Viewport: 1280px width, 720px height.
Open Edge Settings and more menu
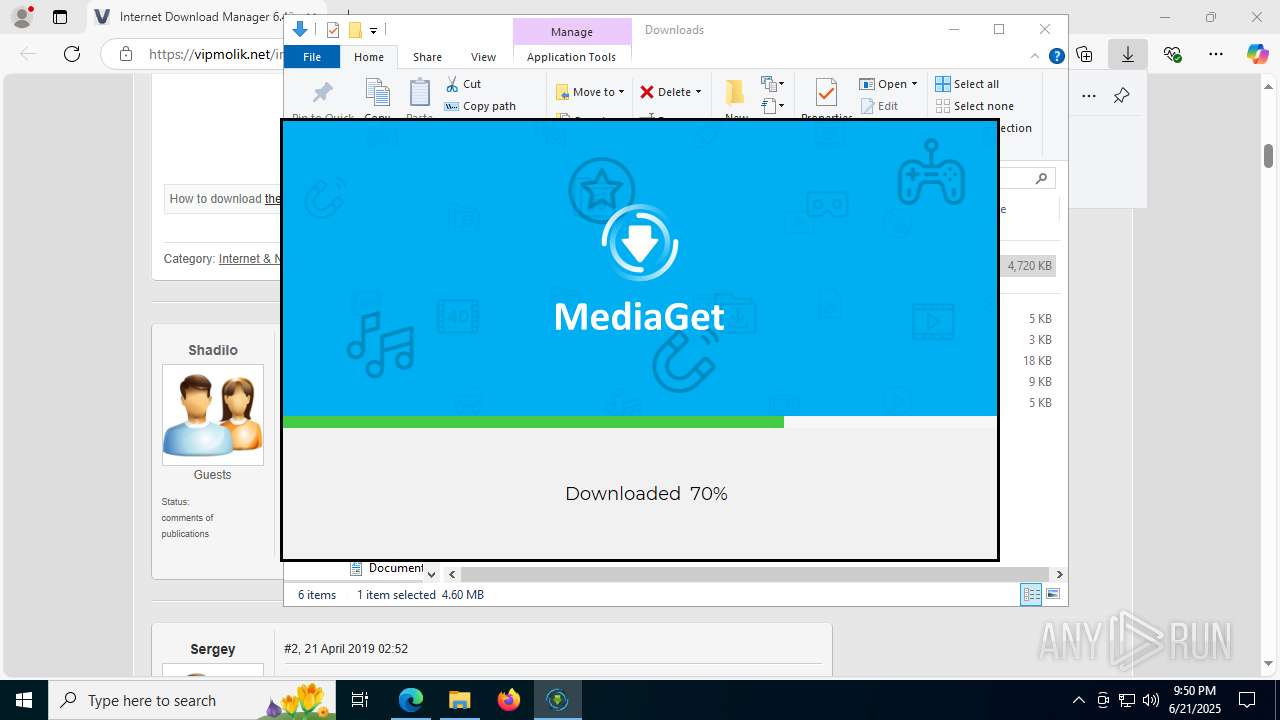click(1215, 54)
